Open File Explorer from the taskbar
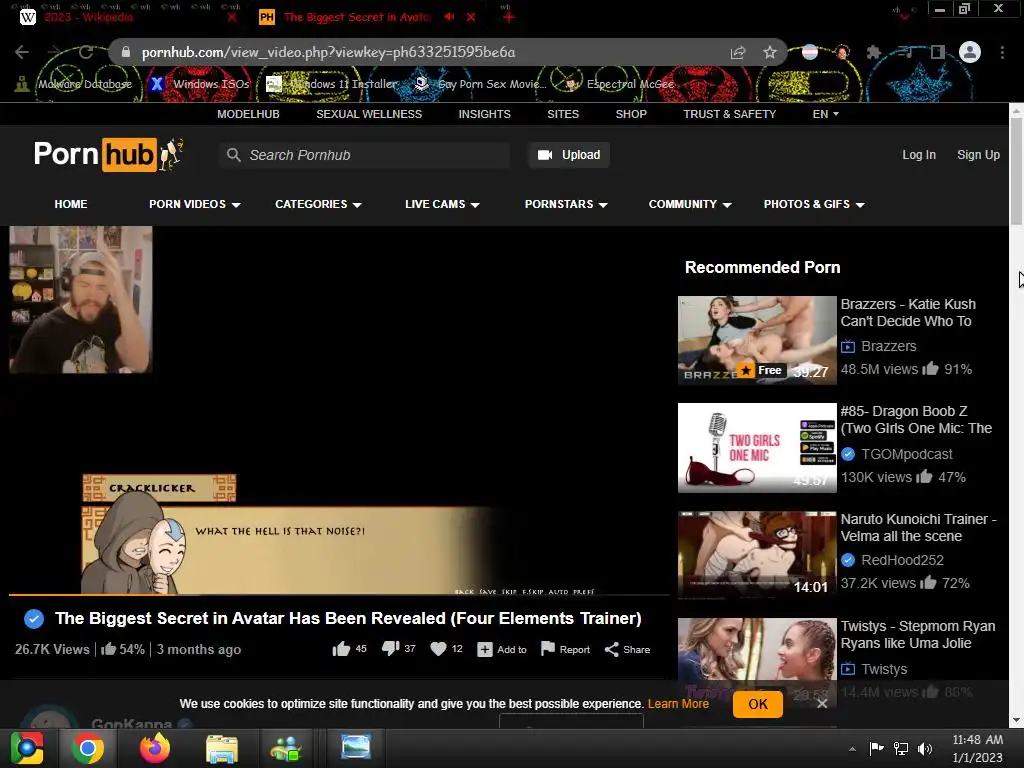Viewport: 1024px width, 768px height. tap(221, 749)
